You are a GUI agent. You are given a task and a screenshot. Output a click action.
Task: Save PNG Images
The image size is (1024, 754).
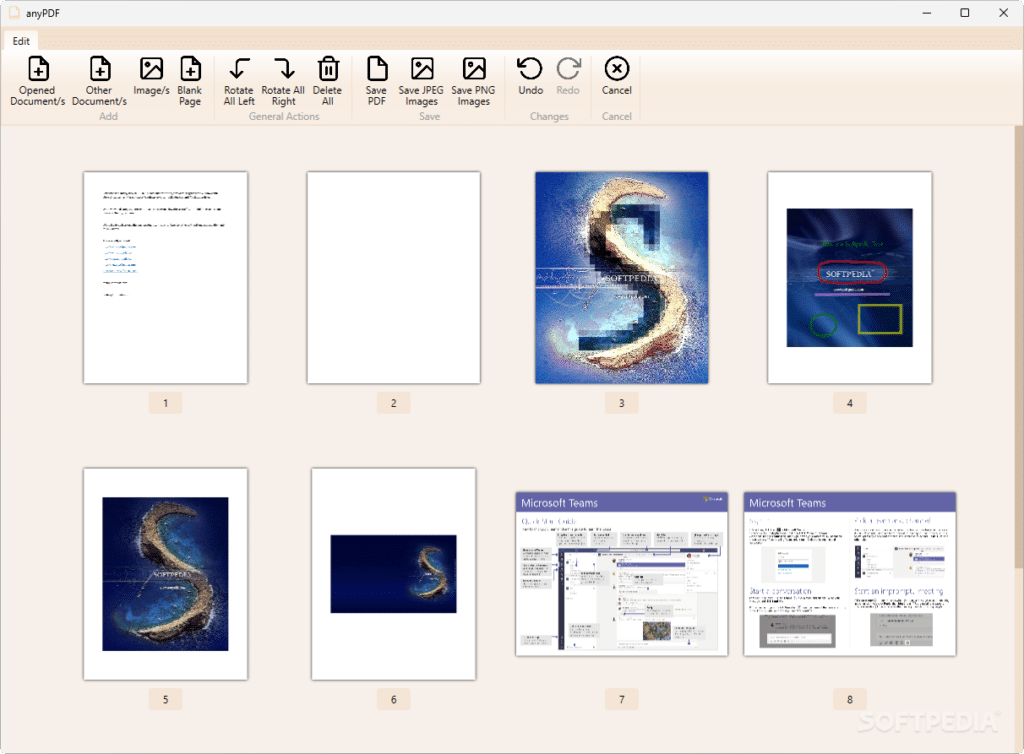(473, 82)
